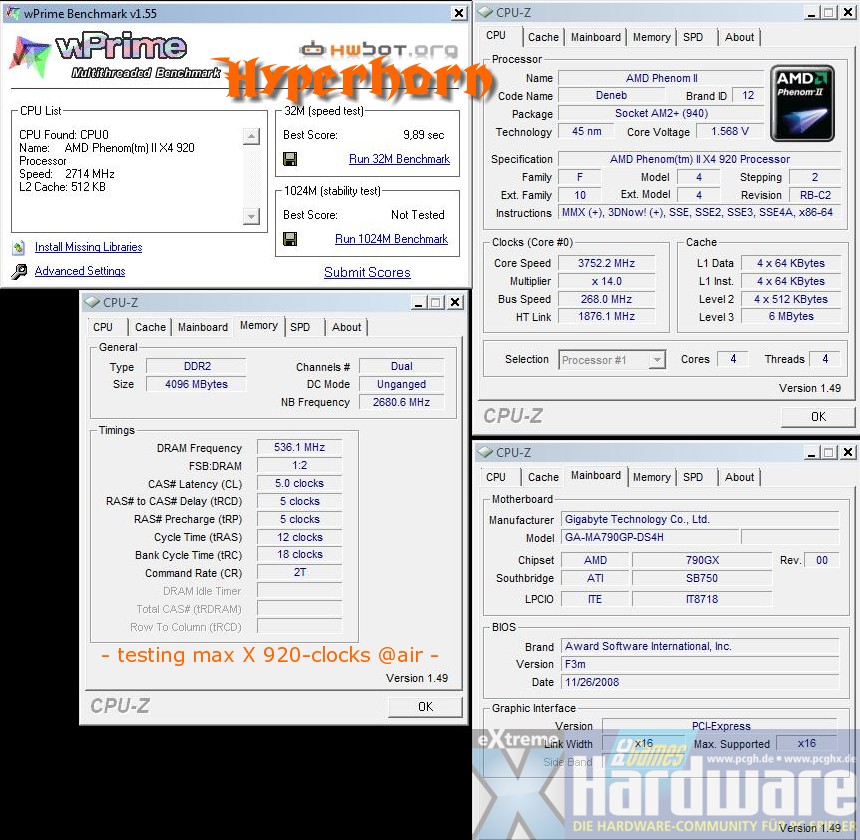This screenshot has width=860, height=840.
Task: Click the CAS# Latency value 5.0 clocks
Action: [299, 484]
